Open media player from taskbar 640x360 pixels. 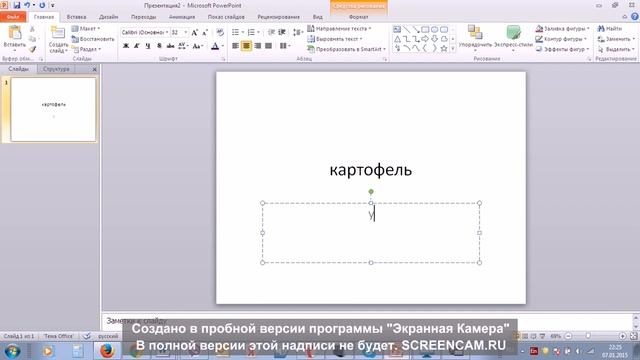click(x=48, y=351)
